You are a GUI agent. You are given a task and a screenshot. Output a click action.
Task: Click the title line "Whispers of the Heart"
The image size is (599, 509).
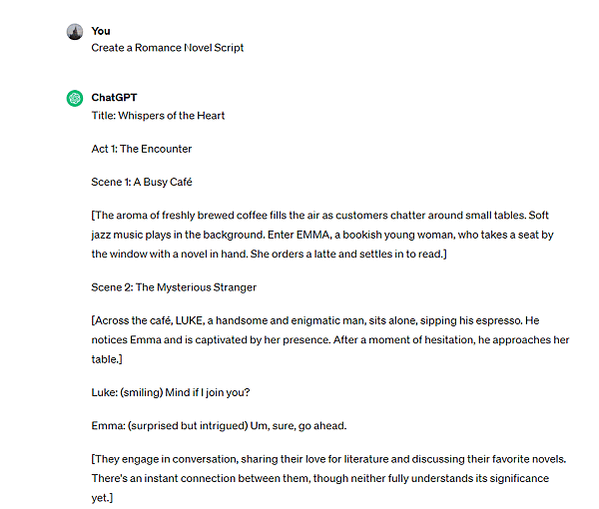tap(158, 115)
